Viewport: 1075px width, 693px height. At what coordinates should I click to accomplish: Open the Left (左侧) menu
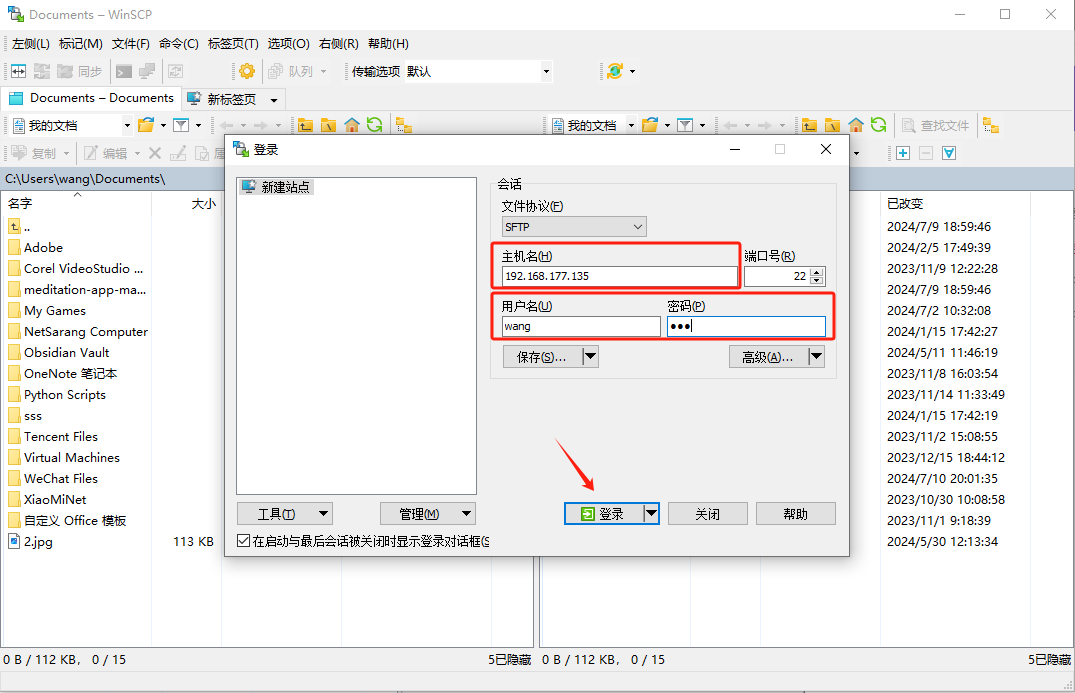[31, 44]
